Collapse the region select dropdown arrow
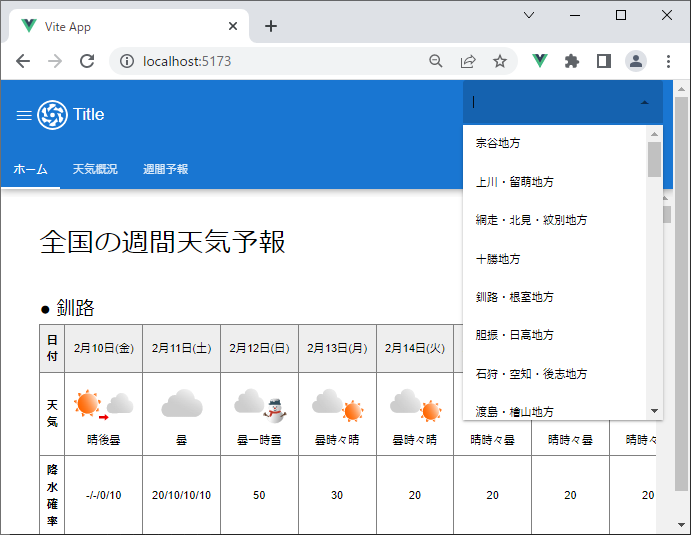Image resolution: width=691 pixels, height=535 pixels. coord(645,102)
